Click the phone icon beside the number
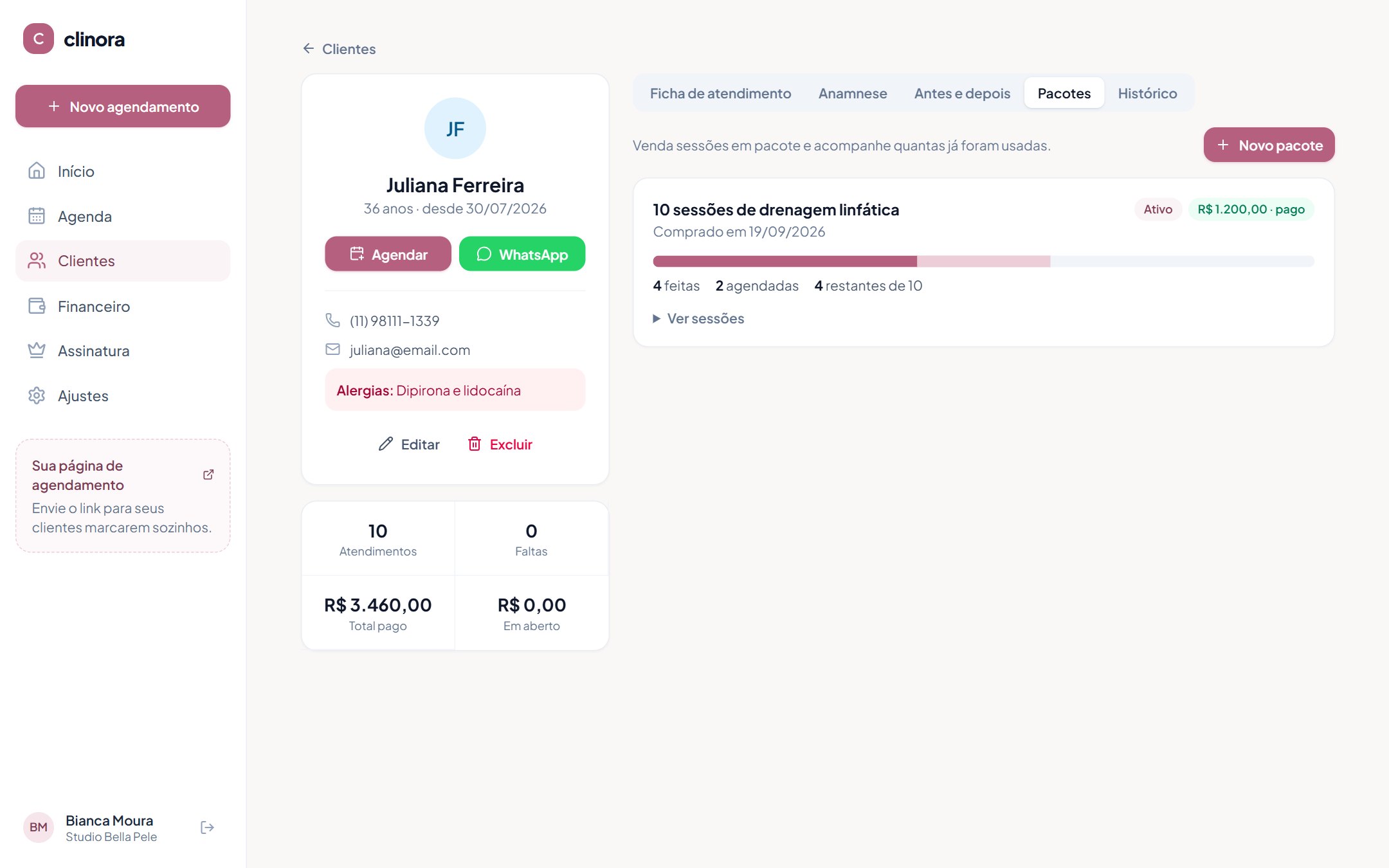Viewport: 1389px width, 868px height. point(332,320)
